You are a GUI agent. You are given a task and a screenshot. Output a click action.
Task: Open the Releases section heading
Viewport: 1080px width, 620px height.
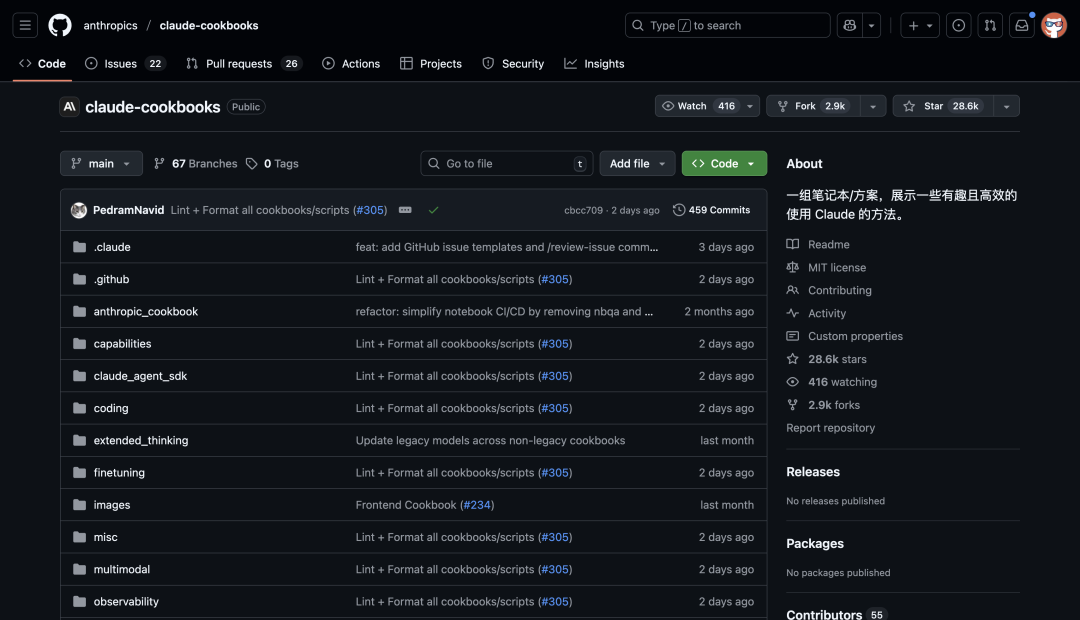click(x=813, y=472)
